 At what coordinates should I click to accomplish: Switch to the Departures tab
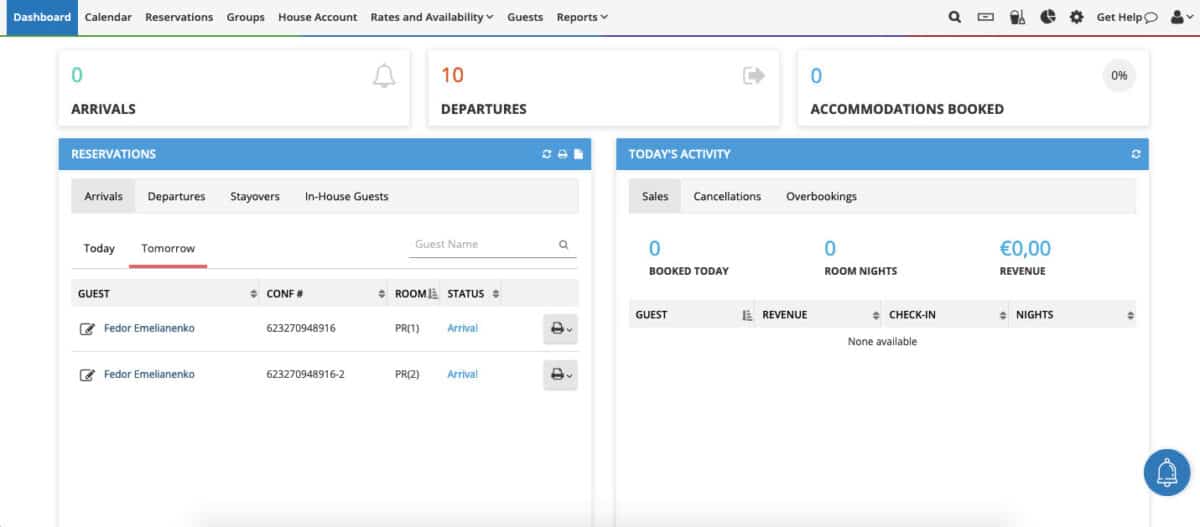[x=176, y=196]
